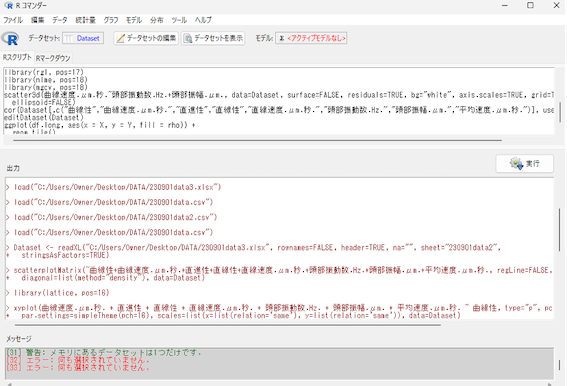
Task: Click the load 230901data3.xlsx output line
Action: tap(113, 187)
